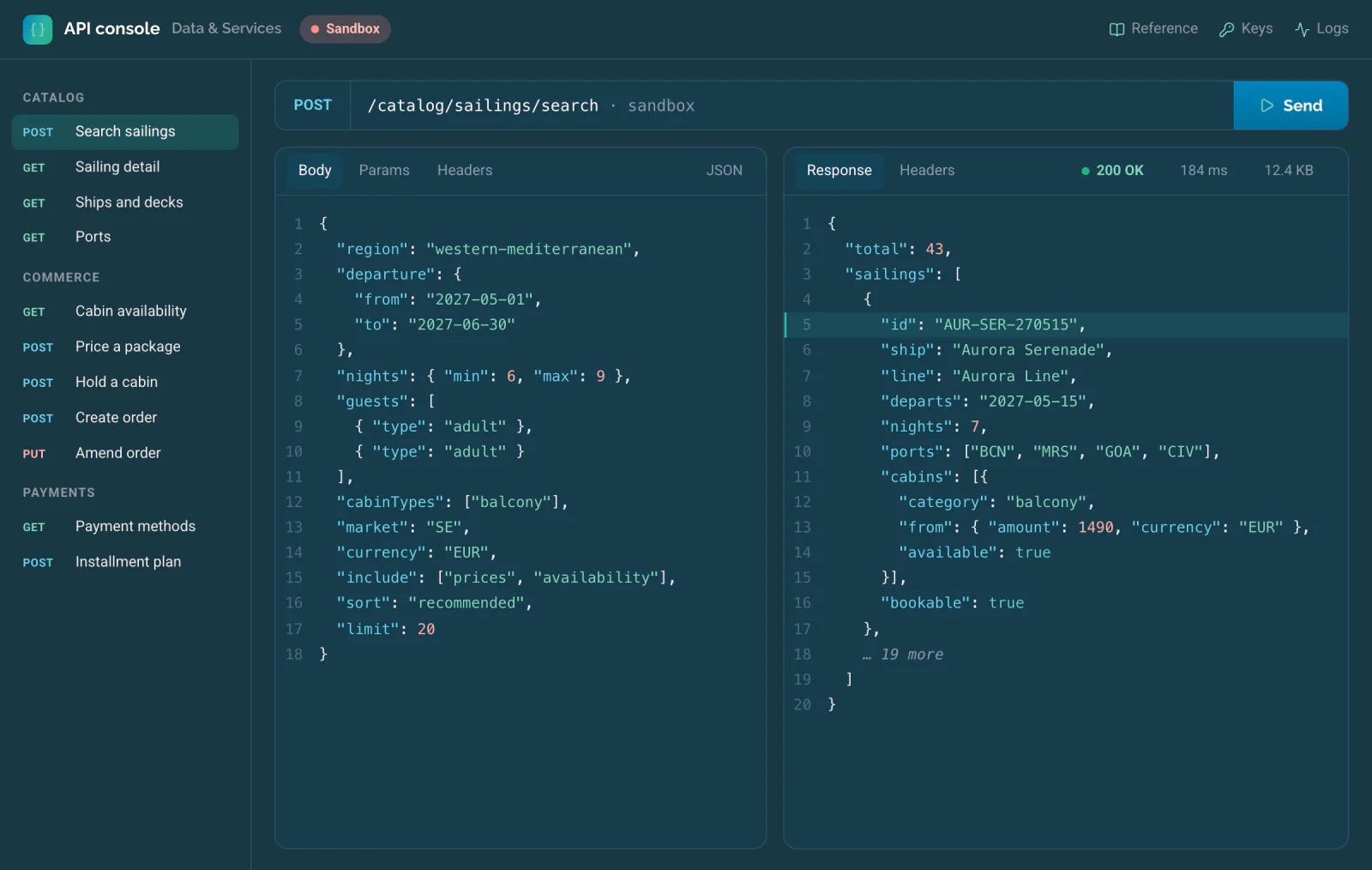
Task: Click the "amount": 1490 response line
Action: pyautogui.click(x=1104, y=527)
